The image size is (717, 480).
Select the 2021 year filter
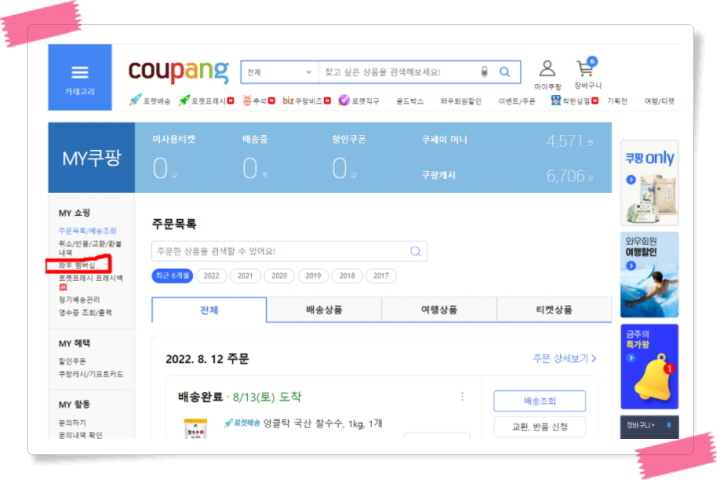tap(245, 276)
